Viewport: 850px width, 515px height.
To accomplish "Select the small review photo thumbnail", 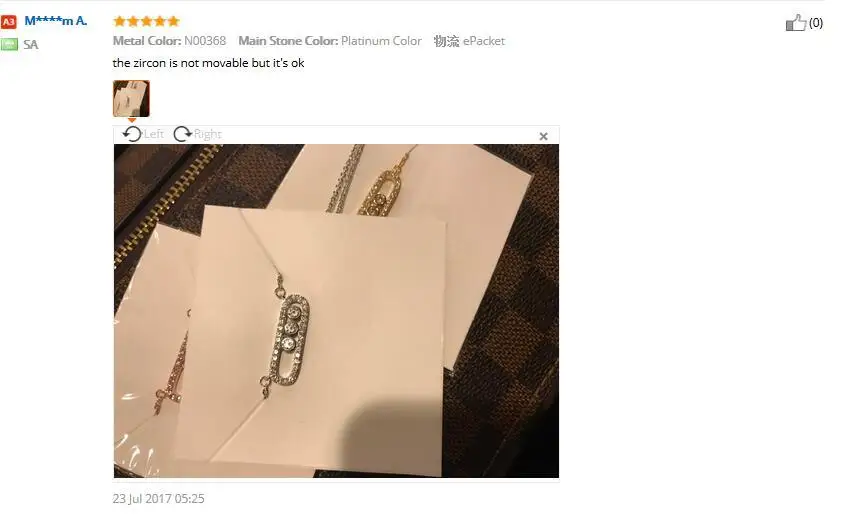I will tap(131, 99).
